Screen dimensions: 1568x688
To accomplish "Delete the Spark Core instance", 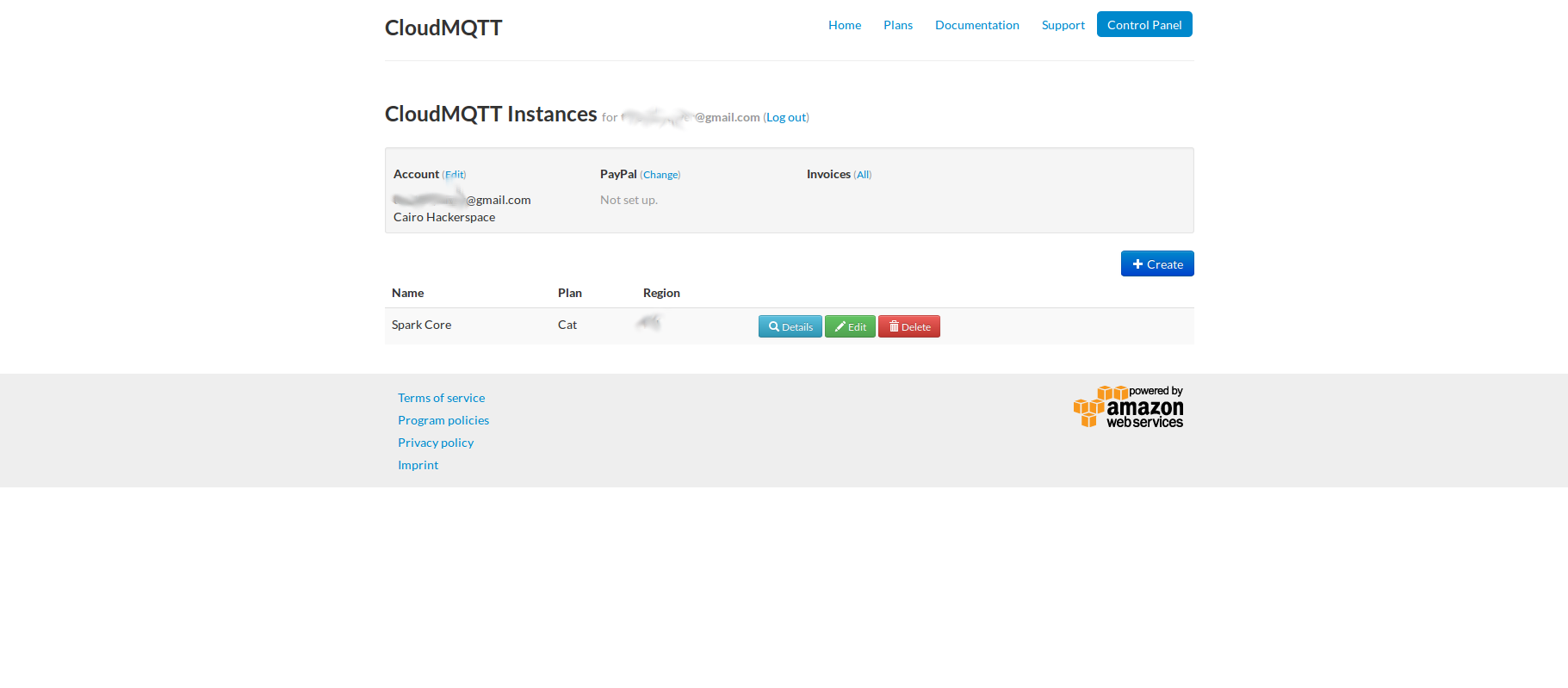I will pyautogui.click(x=909, y=326).
